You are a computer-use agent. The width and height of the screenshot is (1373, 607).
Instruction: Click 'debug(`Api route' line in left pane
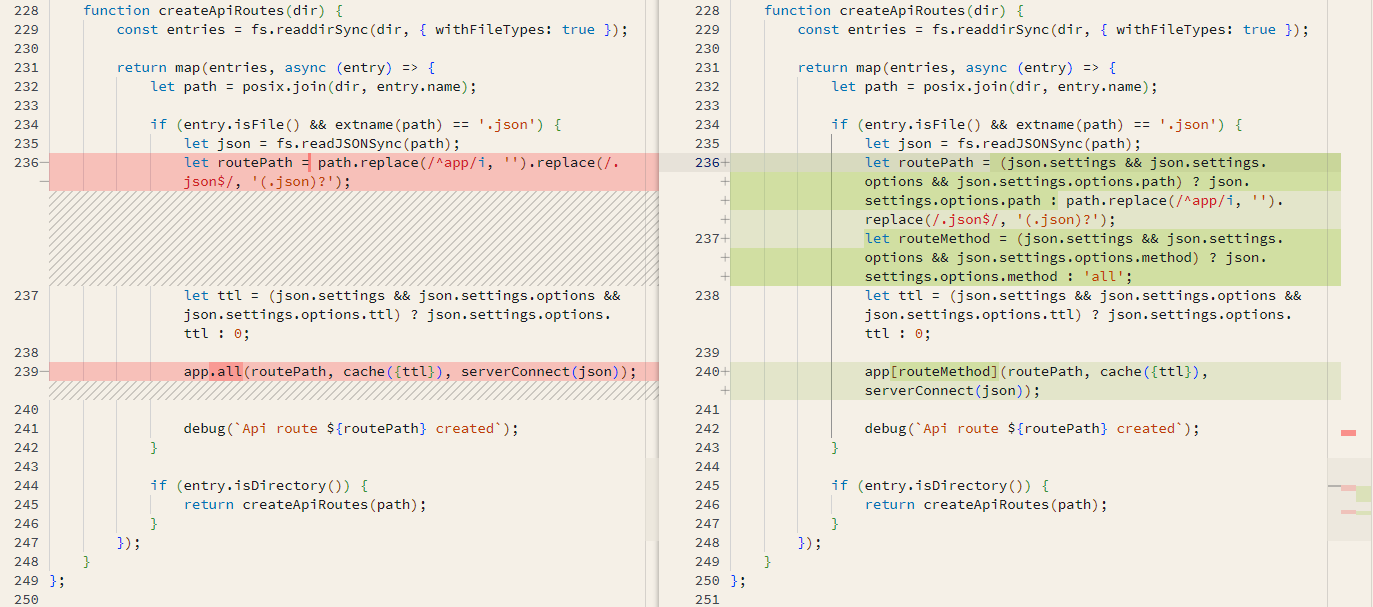(x=351, y=428)
